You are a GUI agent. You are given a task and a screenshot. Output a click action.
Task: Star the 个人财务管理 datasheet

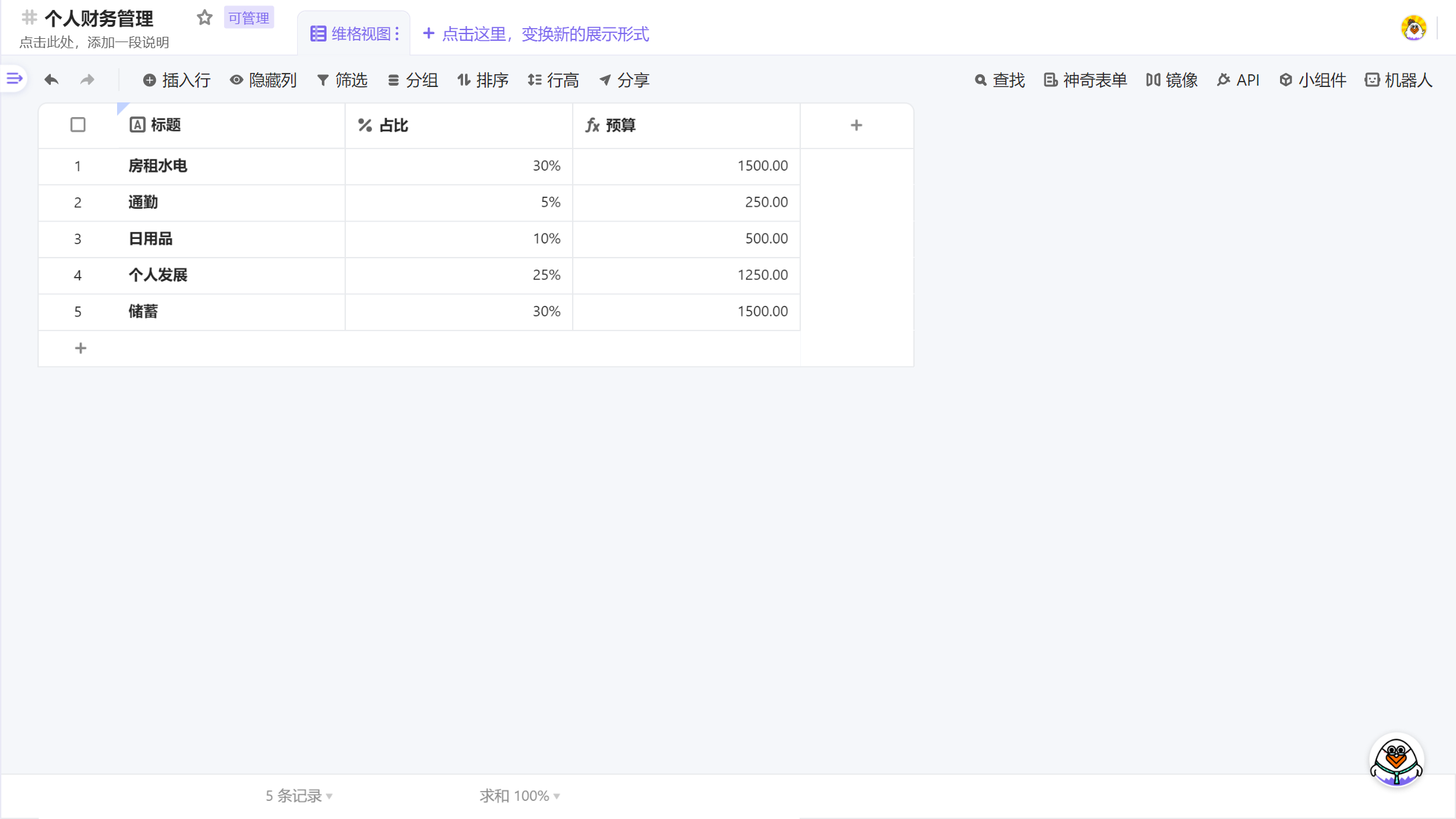tap(204, 18)
